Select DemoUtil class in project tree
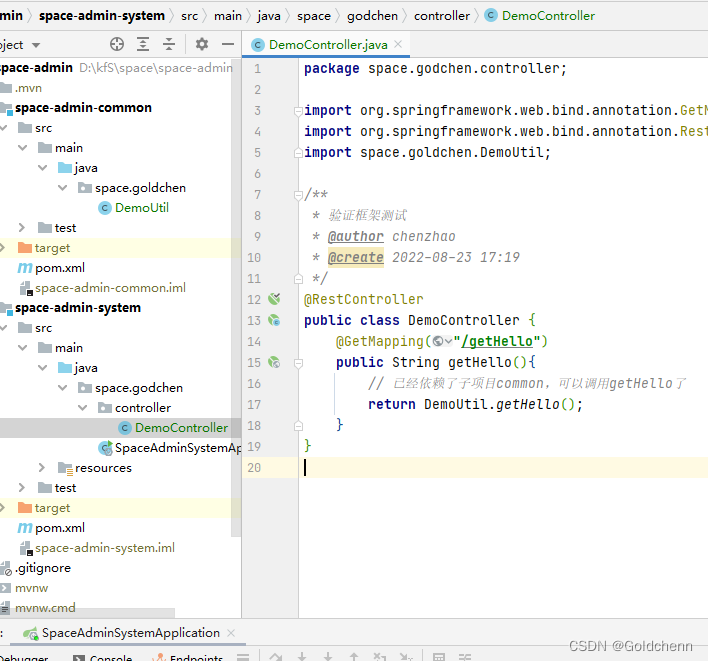 [x=141, y=208]
